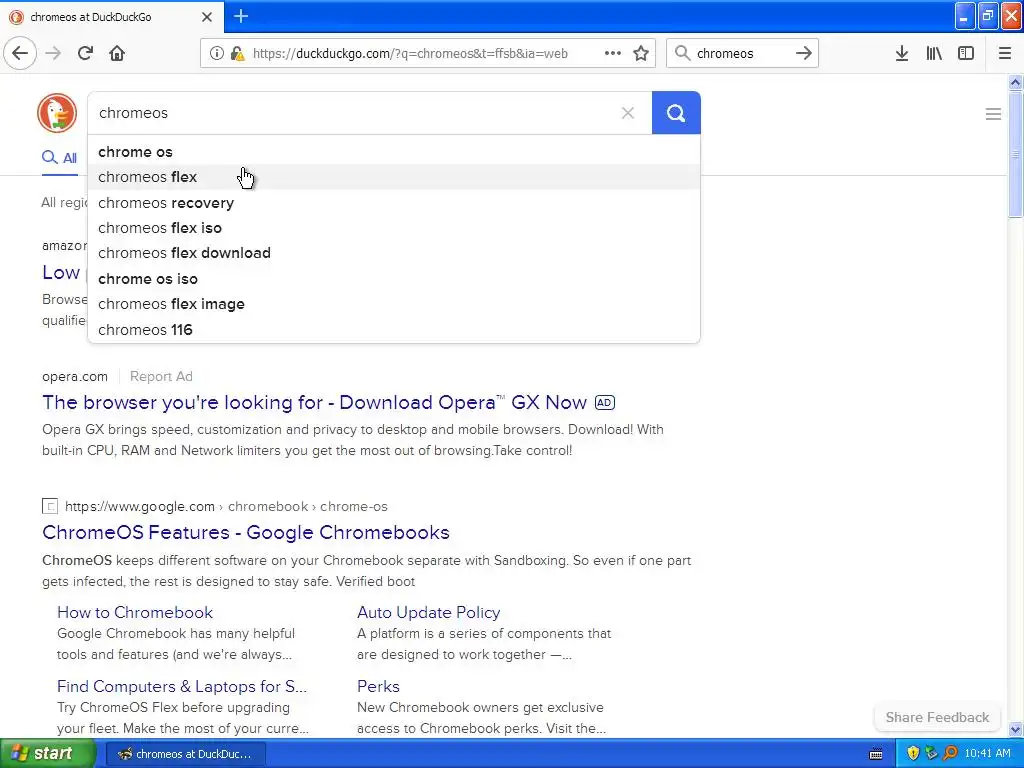Choose suggestion chromeos flex iso

pyautogui.click(x=394, y=228)
